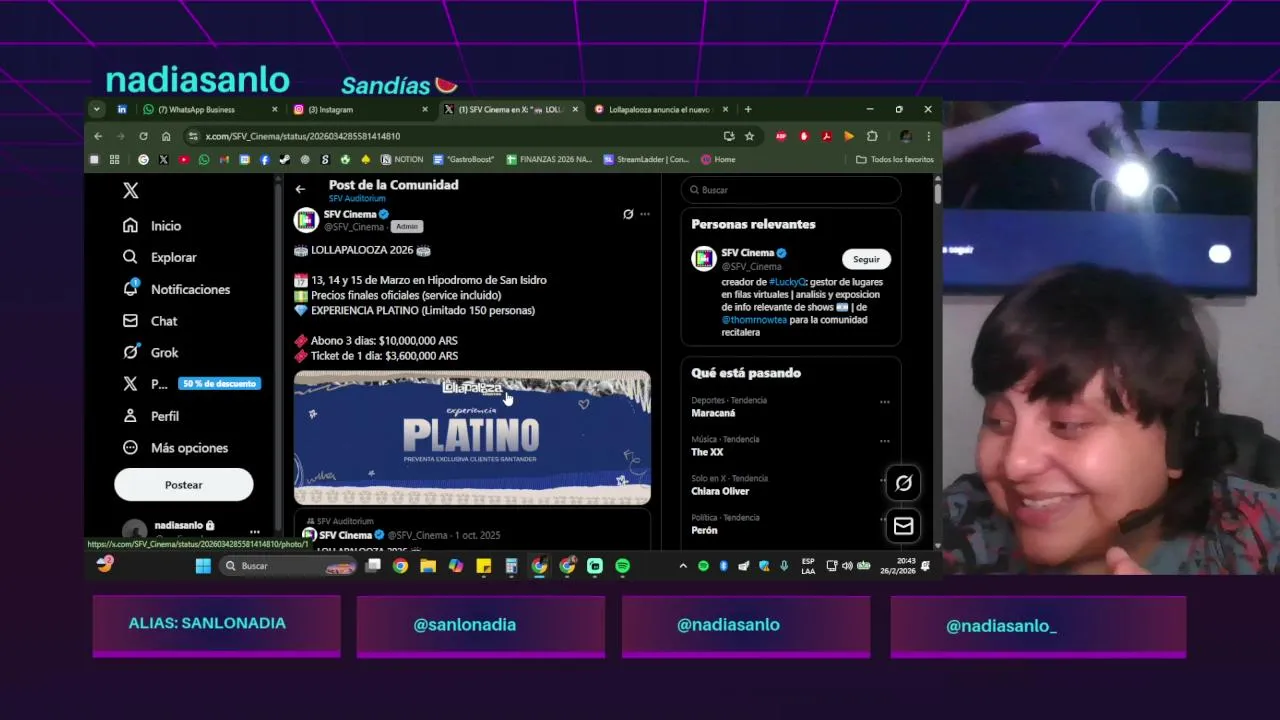Open WhatsApp bookmark icon in bookmarks bar

[204, 159]
